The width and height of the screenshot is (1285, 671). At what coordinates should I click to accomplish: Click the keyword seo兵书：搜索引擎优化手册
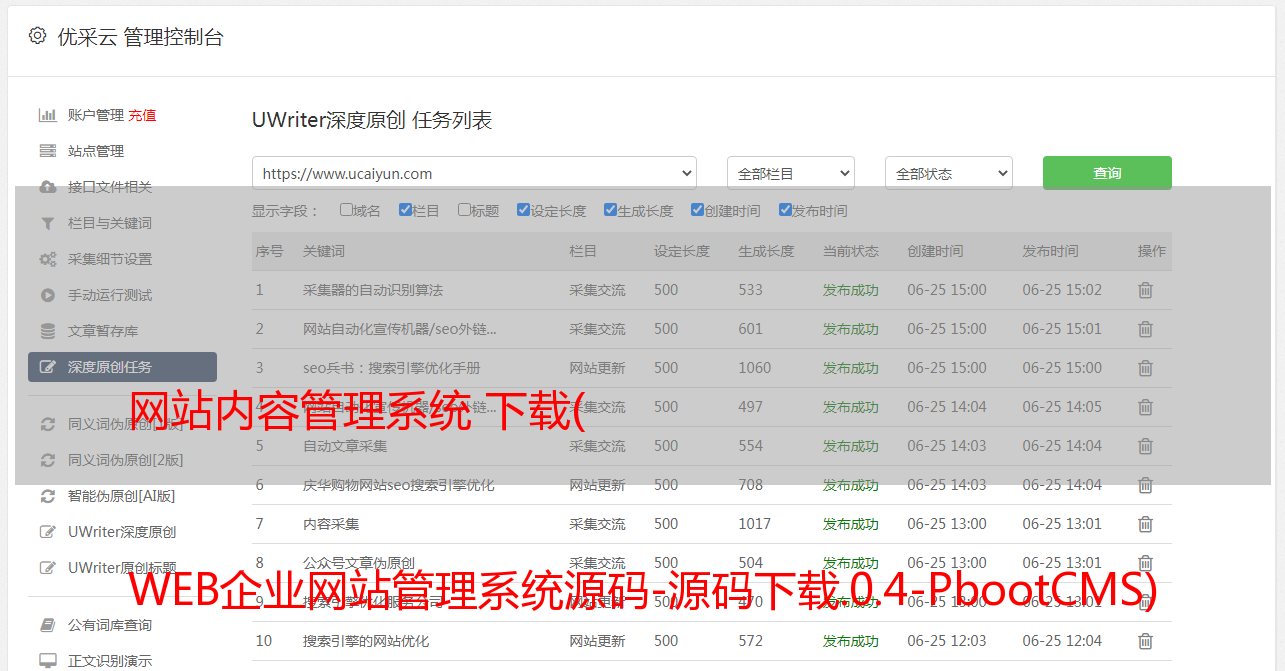click(392, 368)
